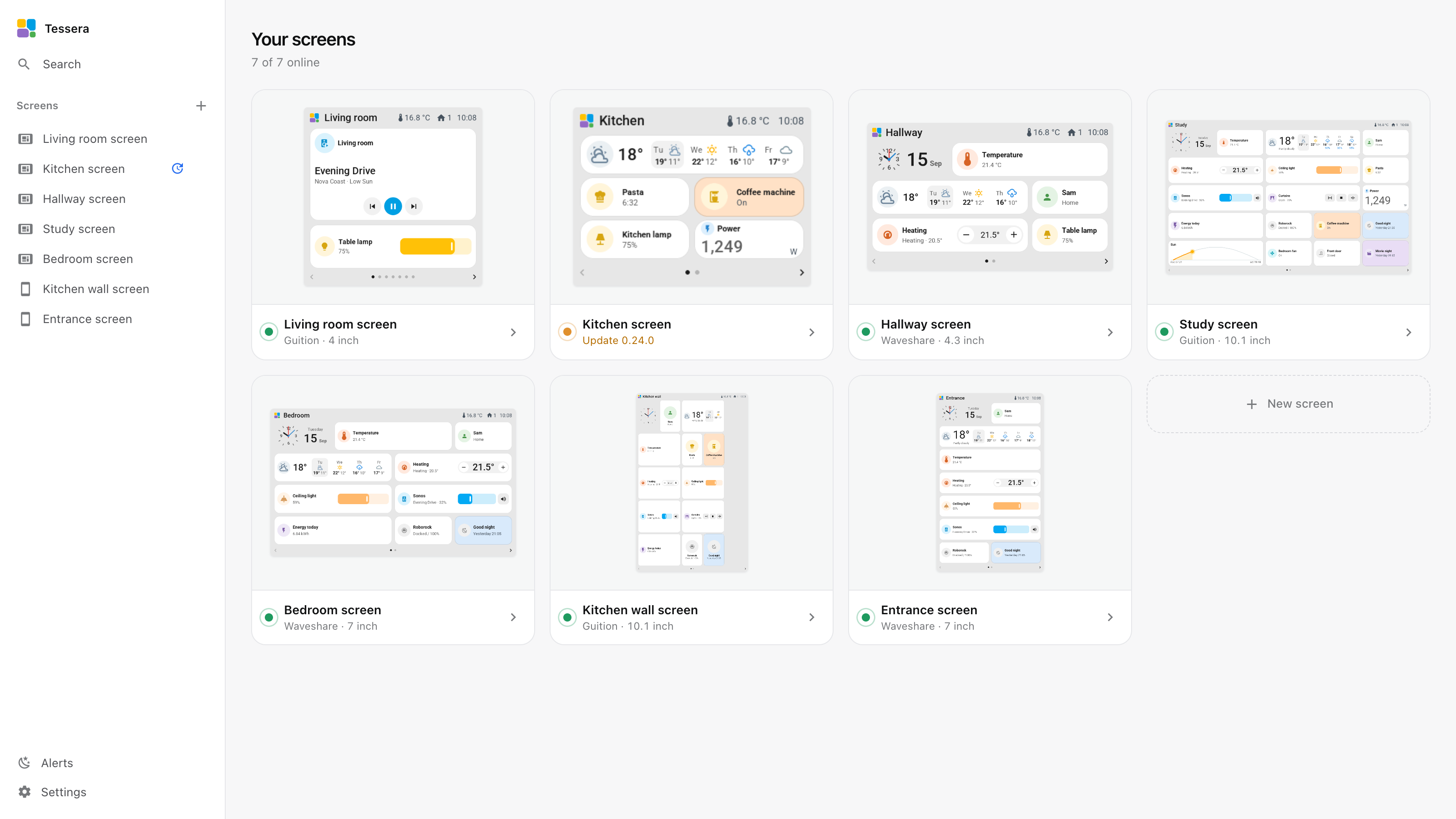Select Bedroom screen in sidebar
This screenshot has height=819, width=1456.
click(88, 258)
